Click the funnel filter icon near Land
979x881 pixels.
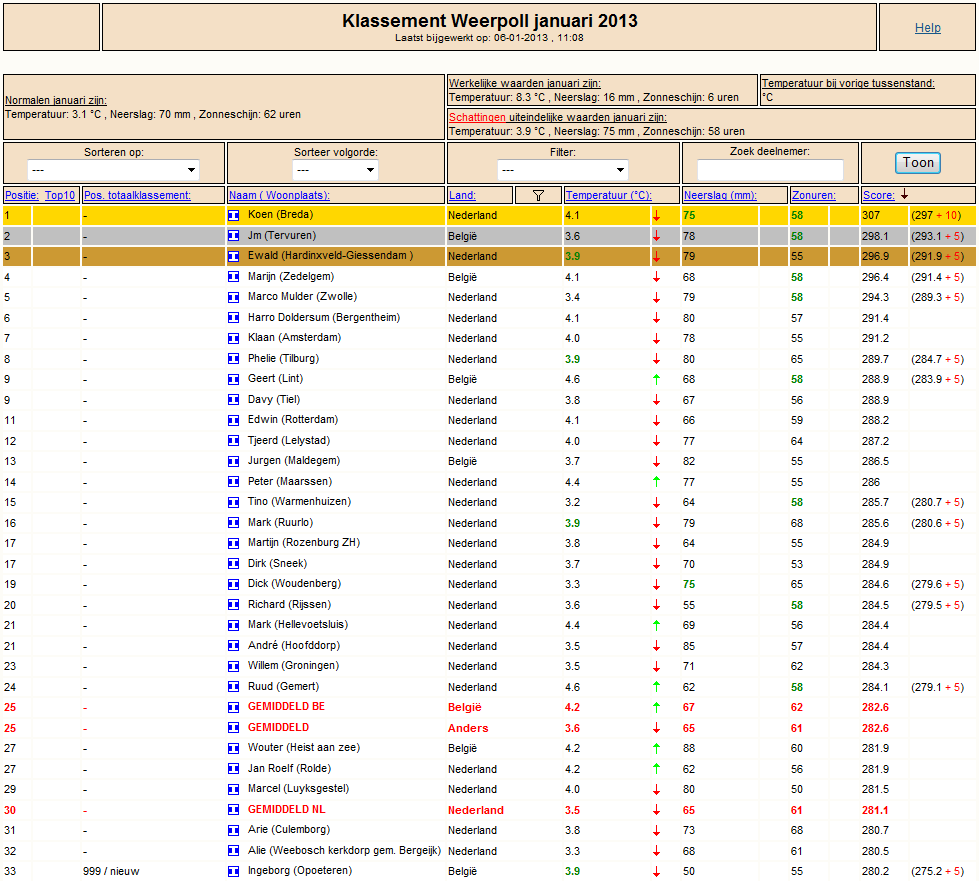(538, 195)
